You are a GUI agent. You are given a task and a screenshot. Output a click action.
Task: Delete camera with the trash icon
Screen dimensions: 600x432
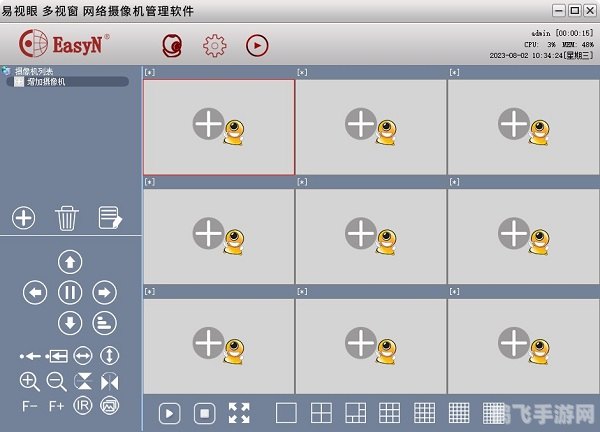(x=67, y=217)
